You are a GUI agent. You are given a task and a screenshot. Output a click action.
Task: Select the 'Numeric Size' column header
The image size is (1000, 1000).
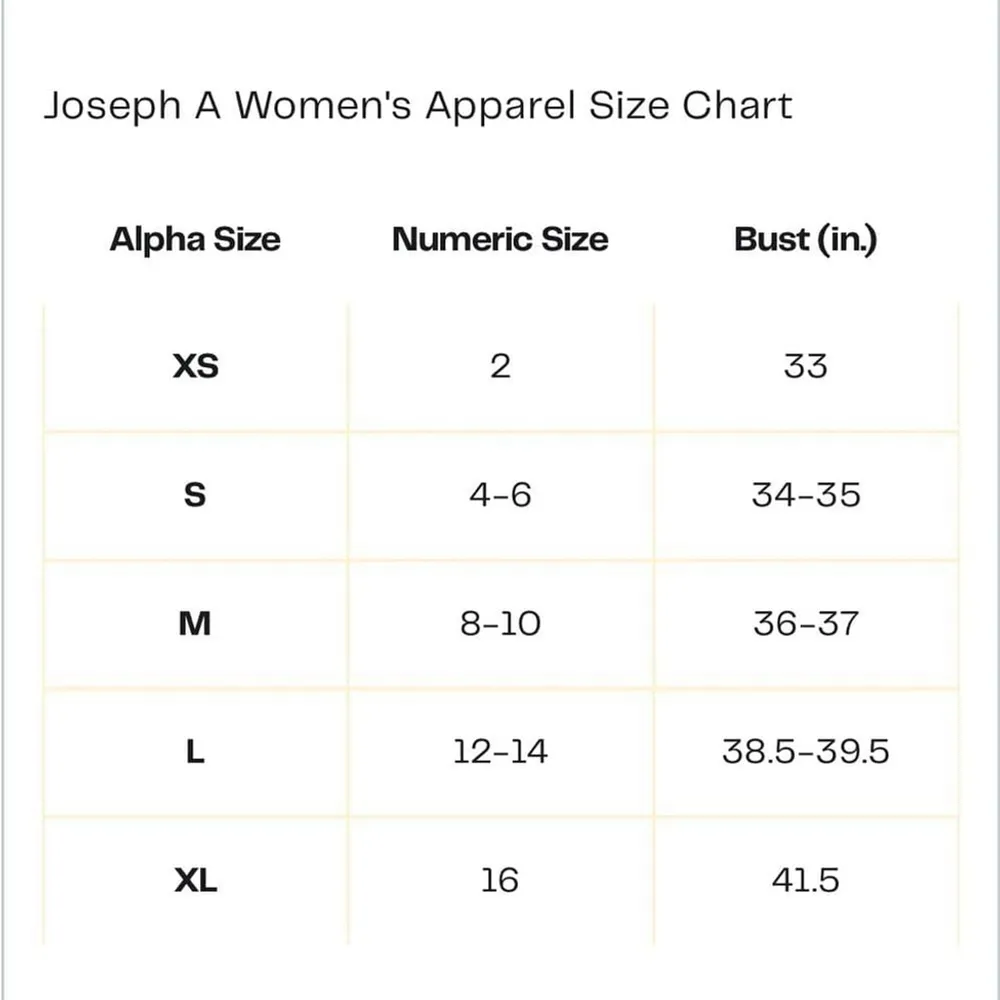500,240
